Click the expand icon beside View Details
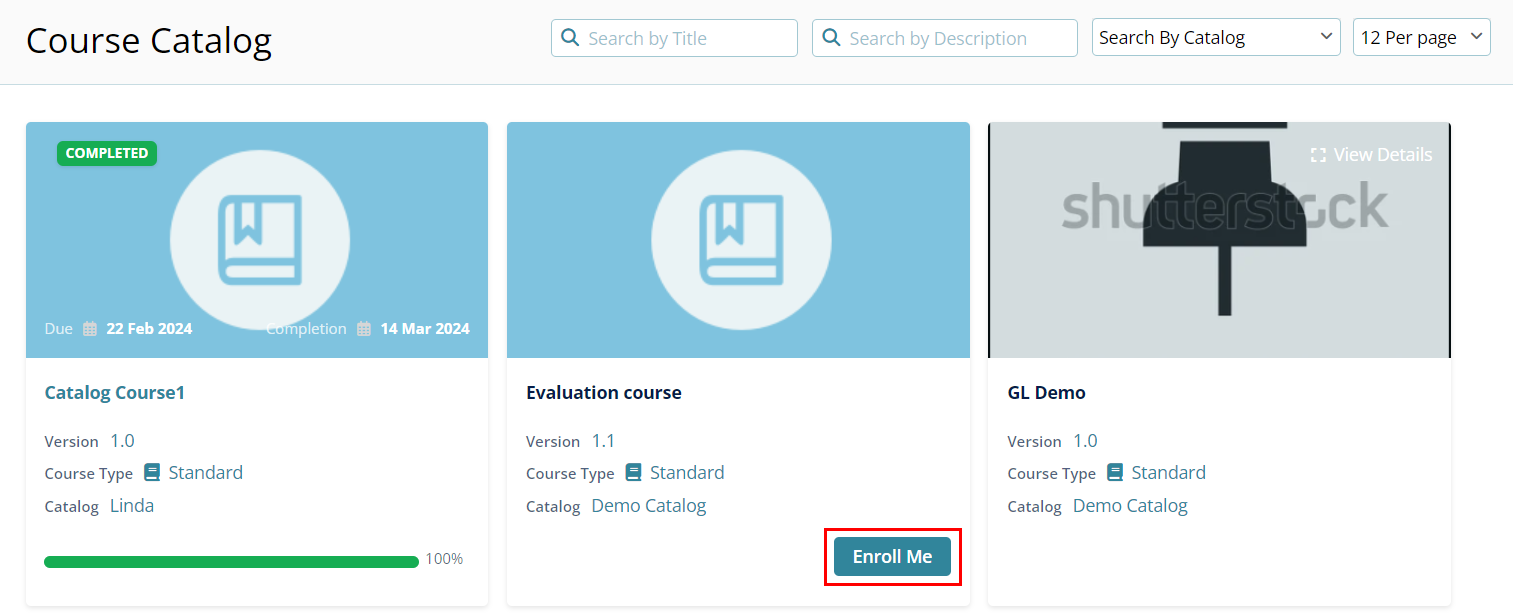The height and width of the screenshot is (613, 1513). [1318, 155]
